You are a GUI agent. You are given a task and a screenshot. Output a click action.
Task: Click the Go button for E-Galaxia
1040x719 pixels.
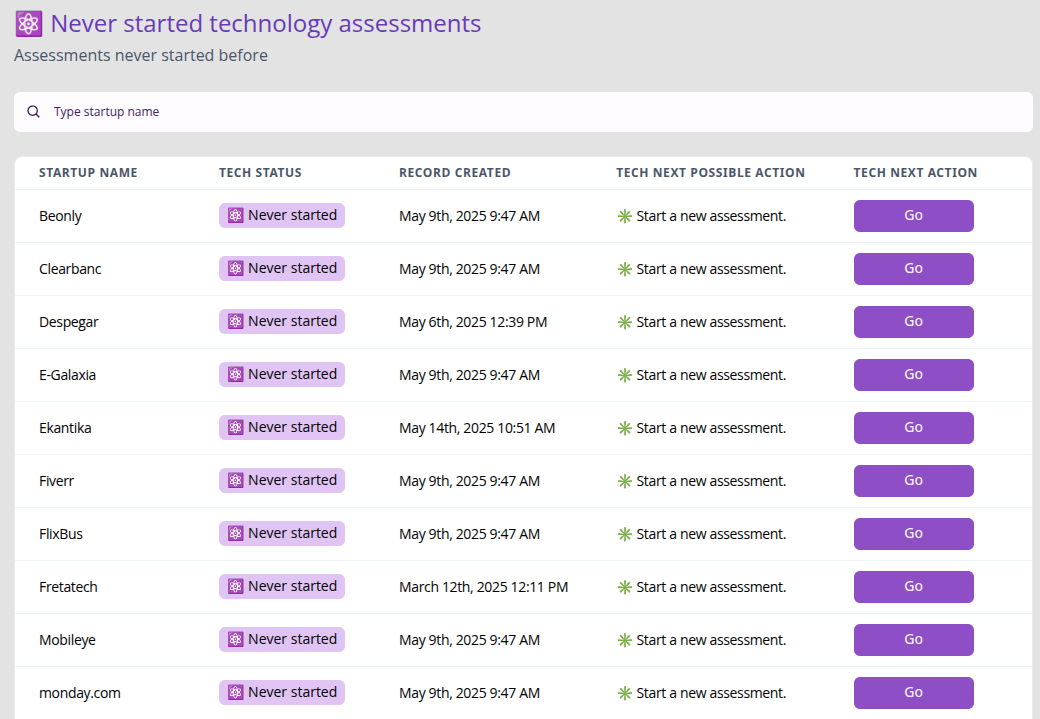pyautogui.click(x=913, y=375)
